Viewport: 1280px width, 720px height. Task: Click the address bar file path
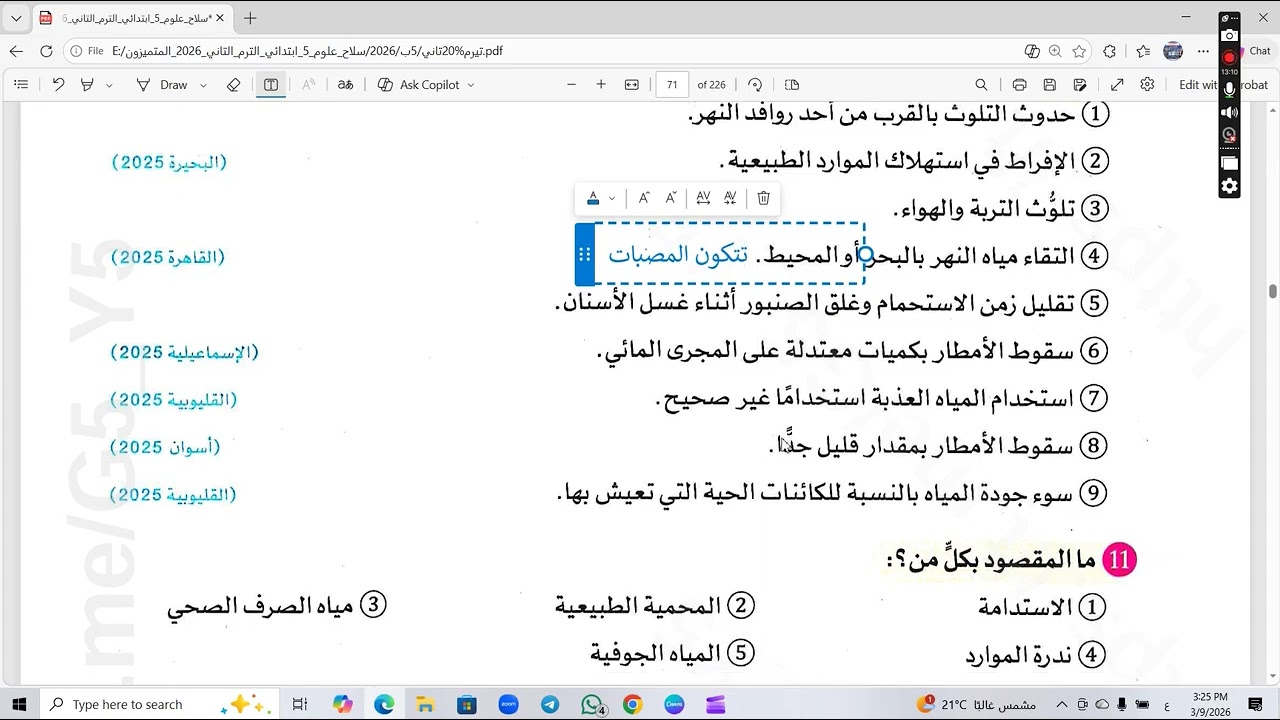[x=307, y=51]
